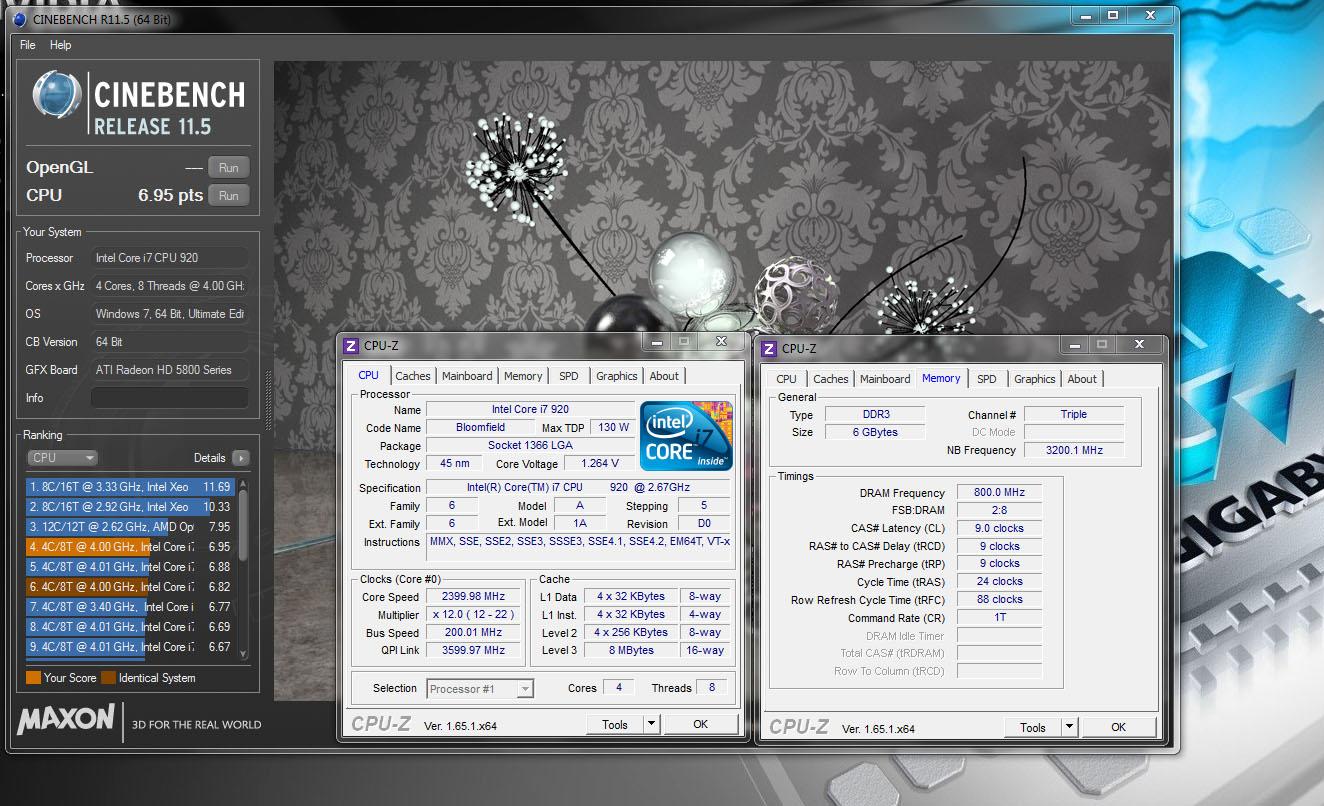Select ranking entry 9 scoring 6.67
The height and width of the screenshot is (806, 1324).
[x=130, y=647]
